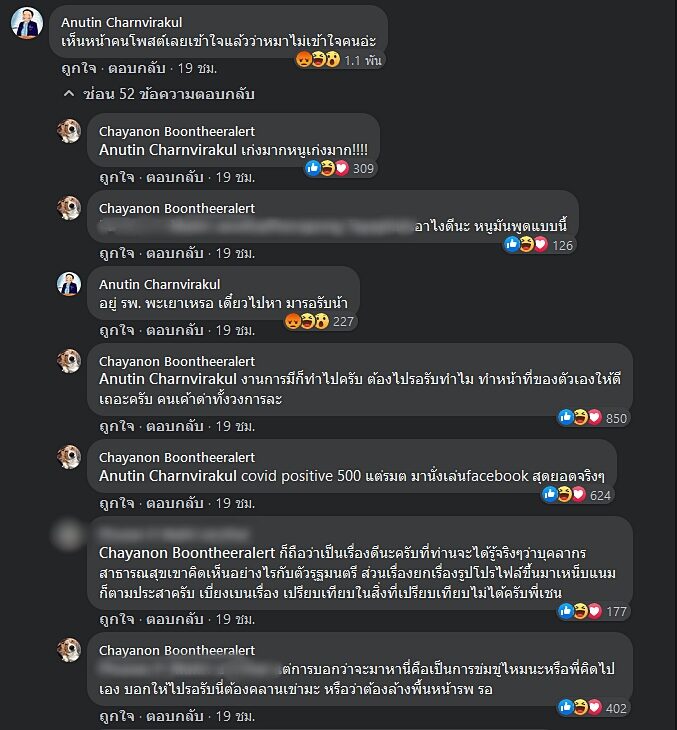Open the 309 reactions summary icons
The width and height of the screenshot is (677, 730).
pyautogui.click(x=340, y=169)
